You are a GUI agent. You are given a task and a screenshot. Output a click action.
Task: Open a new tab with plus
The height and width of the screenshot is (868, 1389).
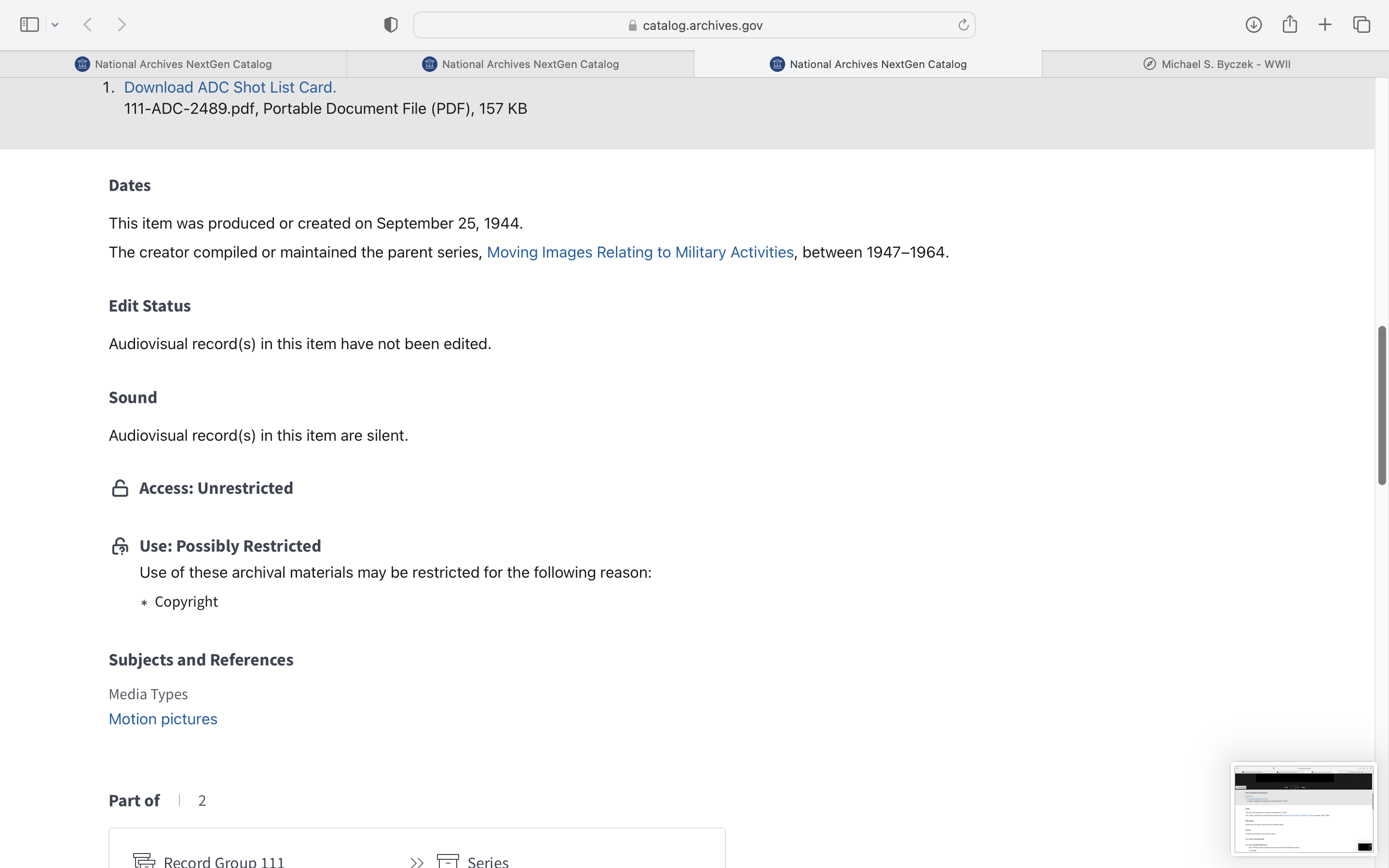1325,25
